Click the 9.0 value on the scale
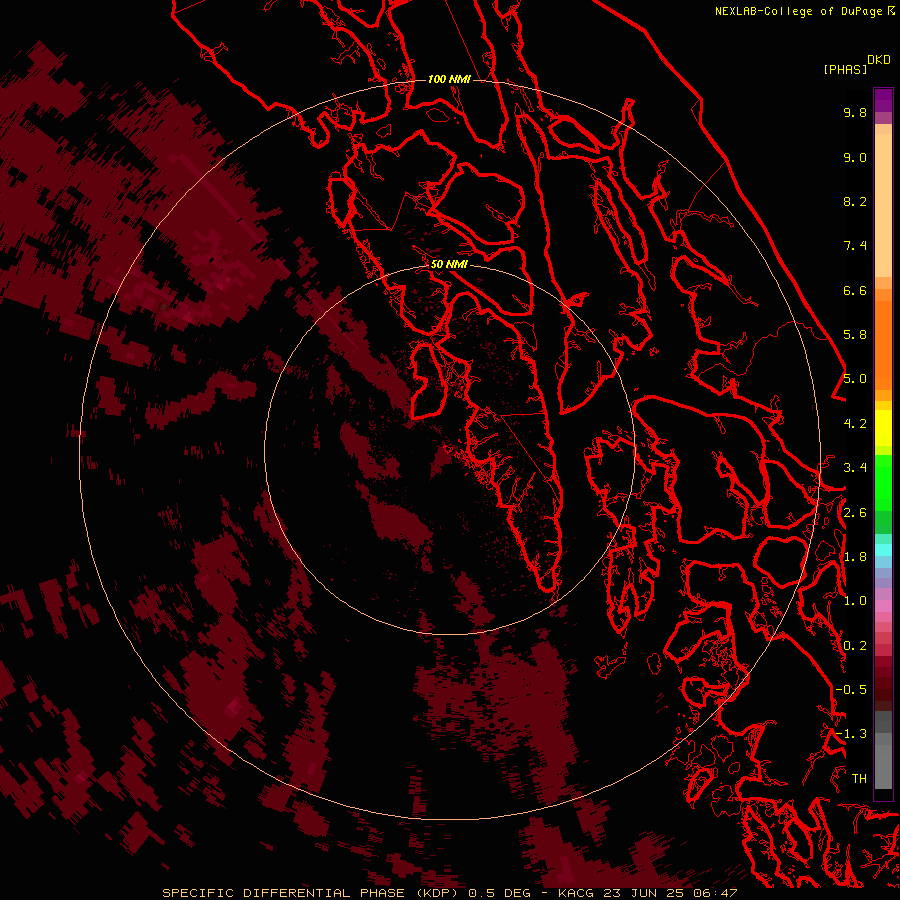This screenshot has height=900, width=900. pyautogui.click(x=855, y=157)
